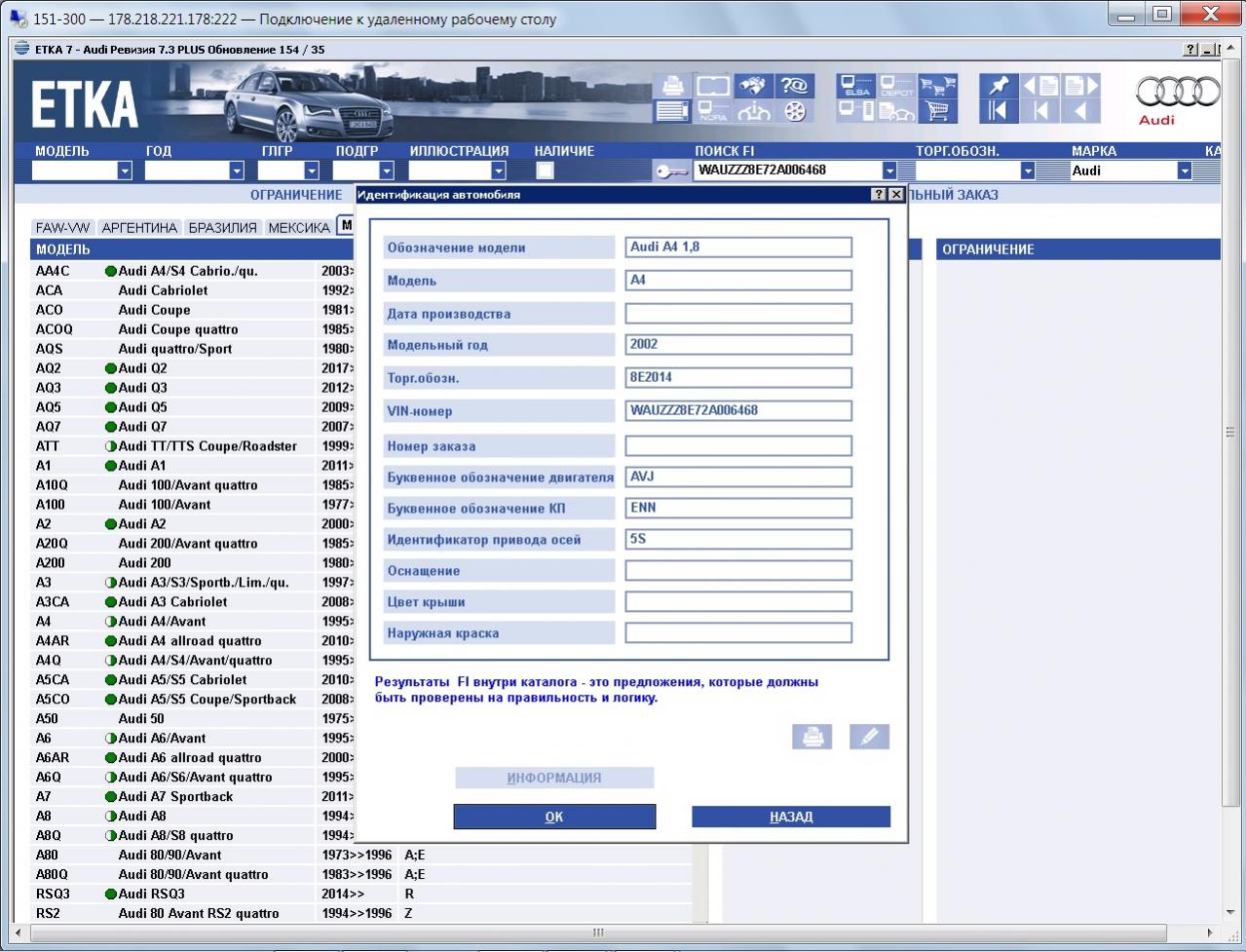Viewport: 1246px width, 952px height.
Task: Go to next page document icon
Action: 1080,86
